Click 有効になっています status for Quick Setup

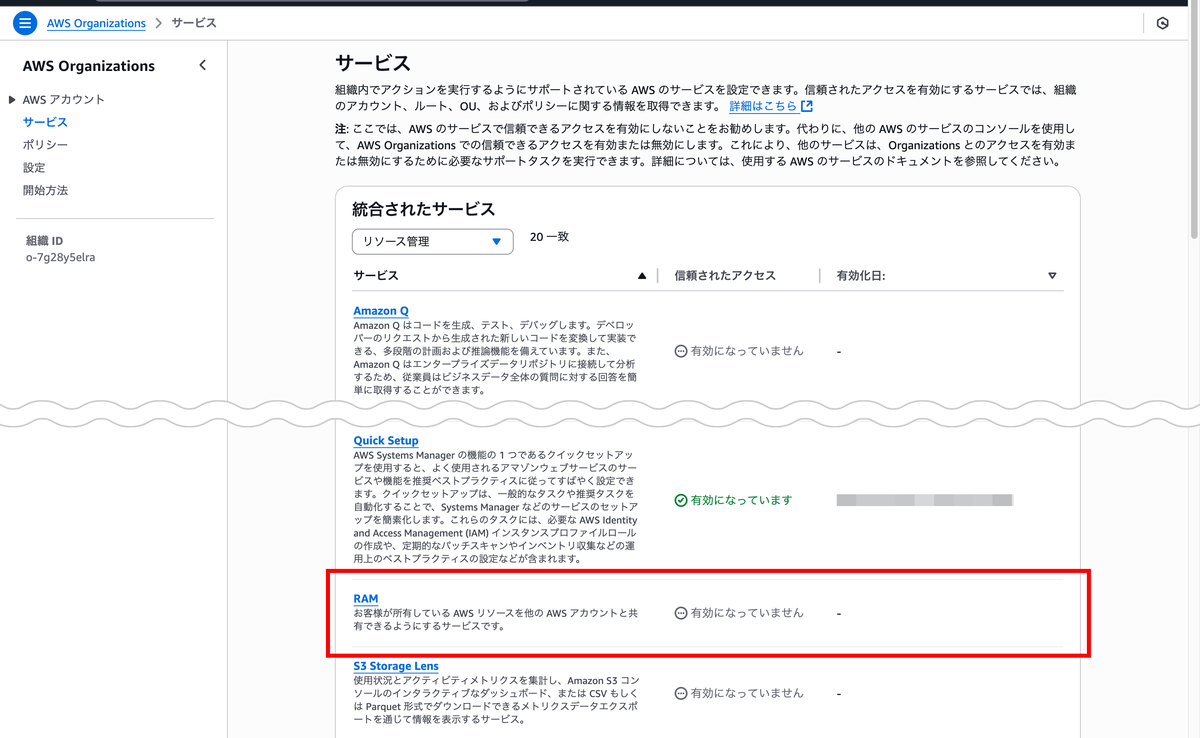click(741, 500)
